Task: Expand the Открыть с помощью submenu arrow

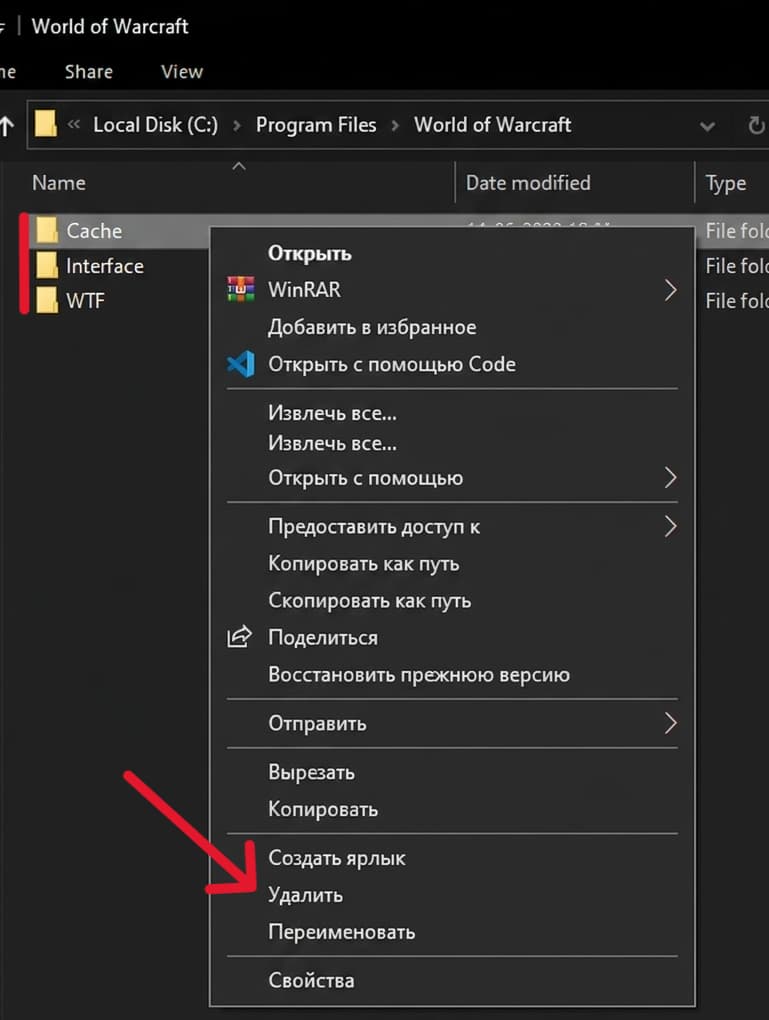Action: click(x=671, y=477)
